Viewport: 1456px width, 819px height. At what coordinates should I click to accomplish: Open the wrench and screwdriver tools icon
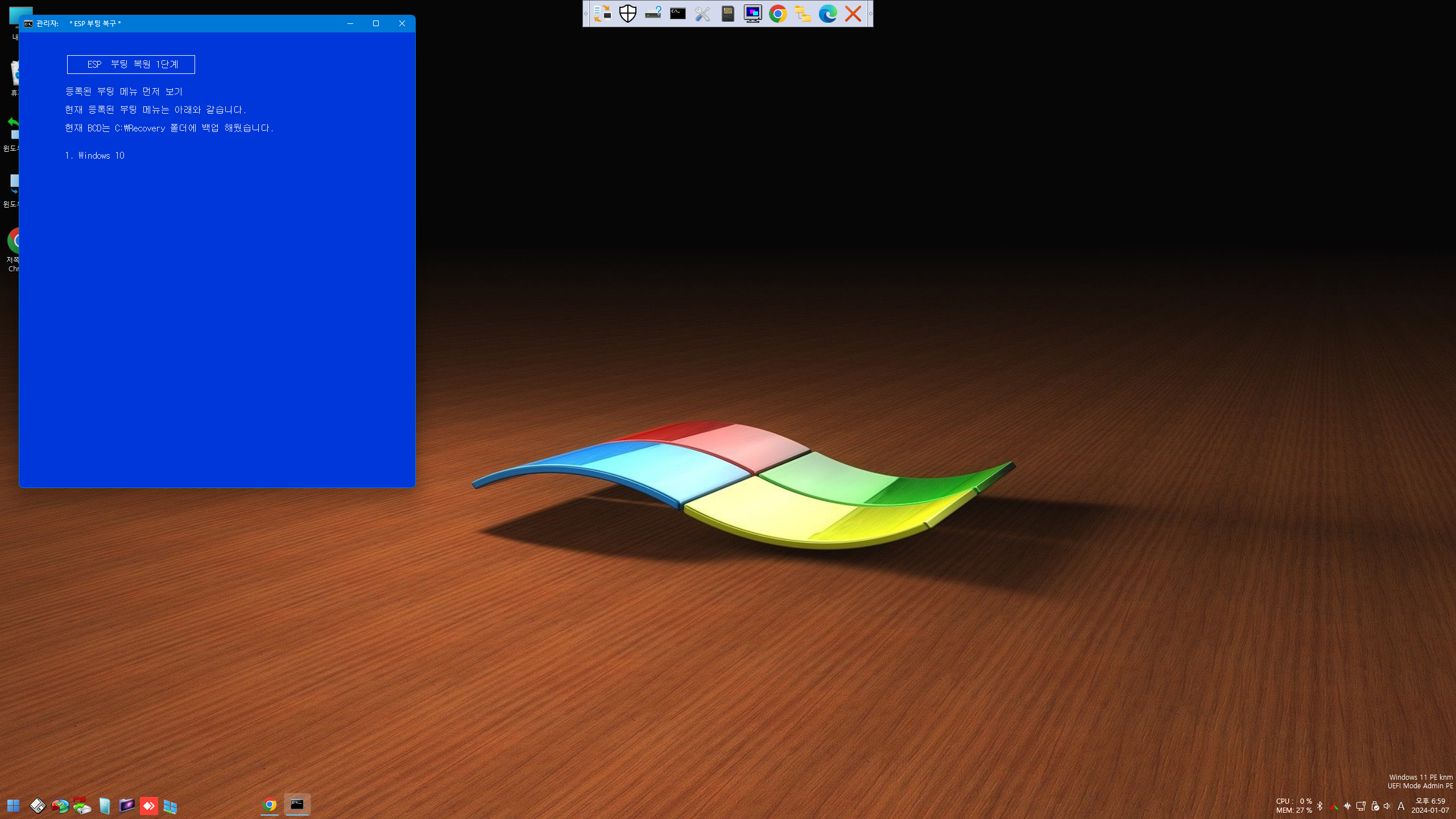703,14
